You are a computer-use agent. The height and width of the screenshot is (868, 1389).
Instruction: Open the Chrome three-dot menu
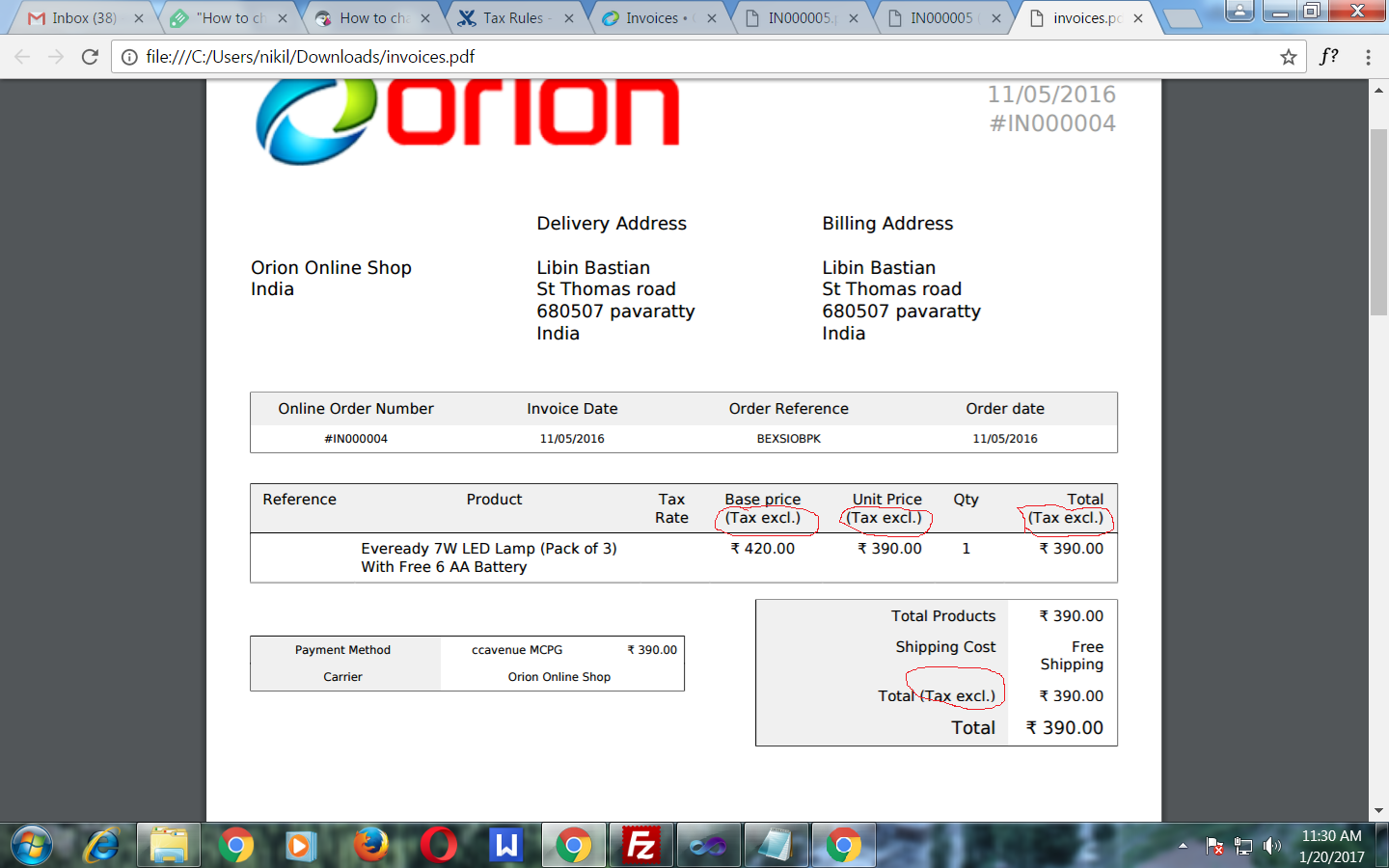pyautogui.click(x=1368, y=57)
